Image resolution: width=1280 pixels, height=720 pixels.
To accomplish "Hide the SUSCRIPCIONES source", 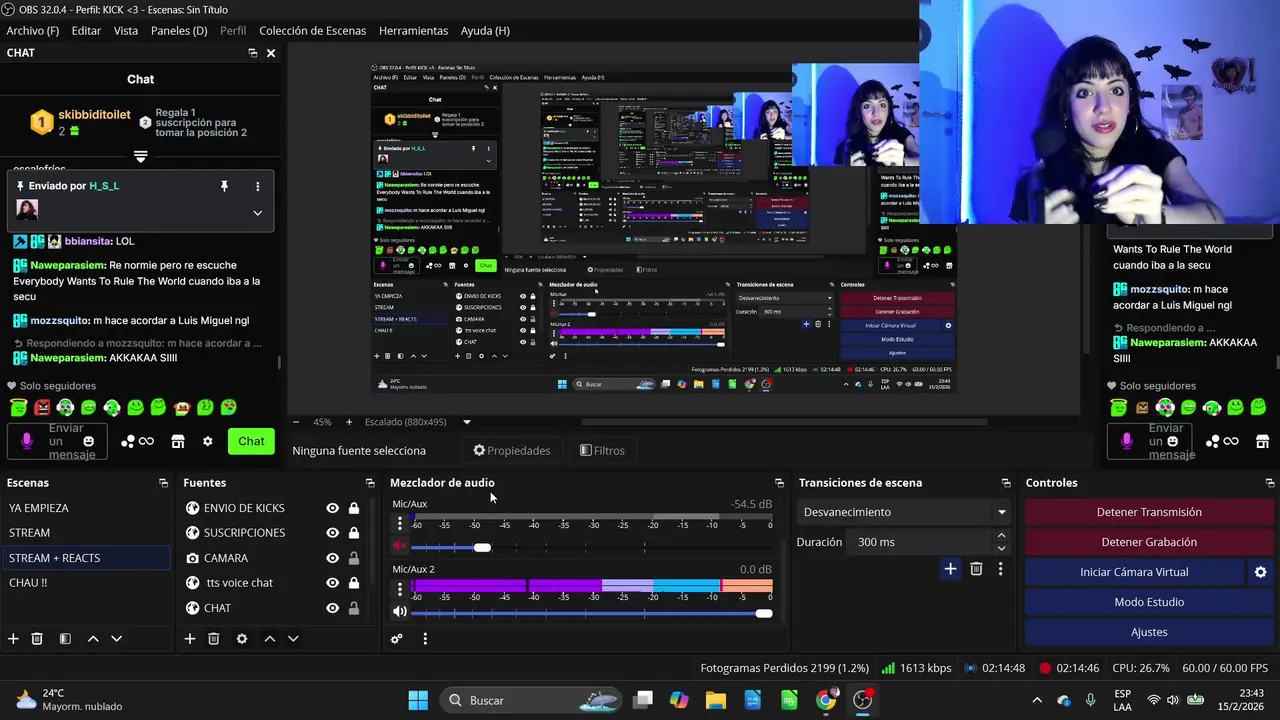I will click(332, 533).
